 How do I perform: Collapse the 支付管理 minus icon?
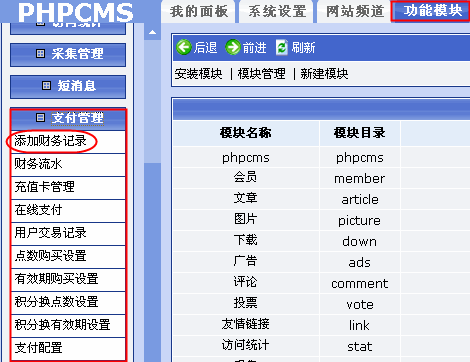(x=40, y=117)
